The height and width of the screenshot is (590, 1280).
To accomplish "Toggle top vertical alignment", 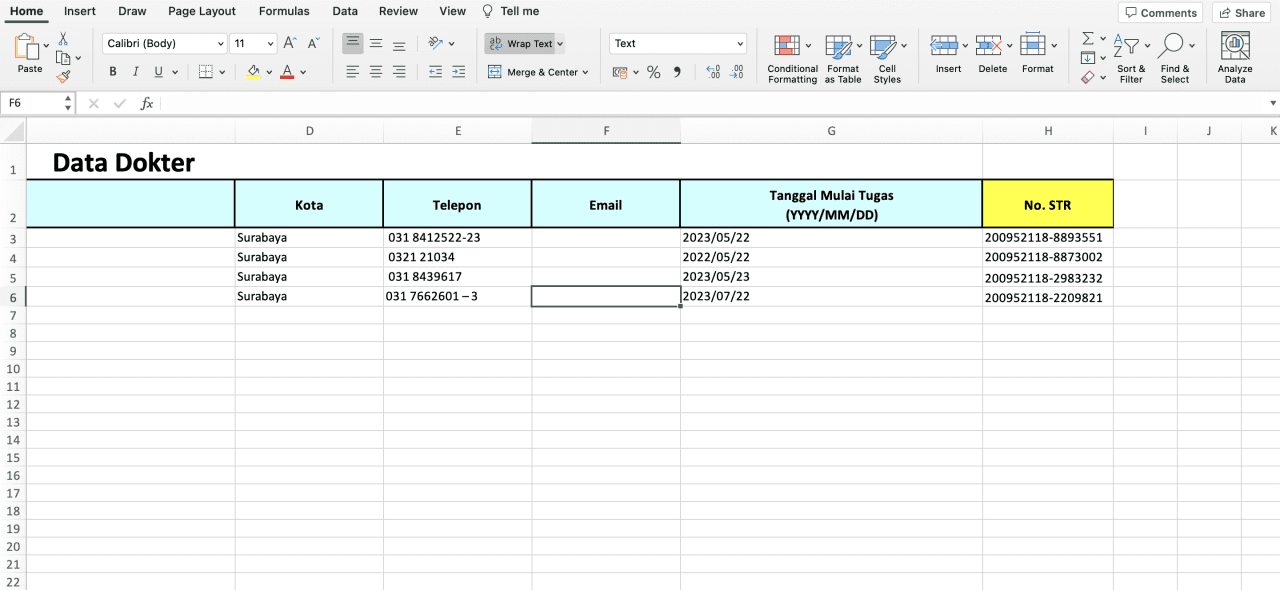I will 353,43.
